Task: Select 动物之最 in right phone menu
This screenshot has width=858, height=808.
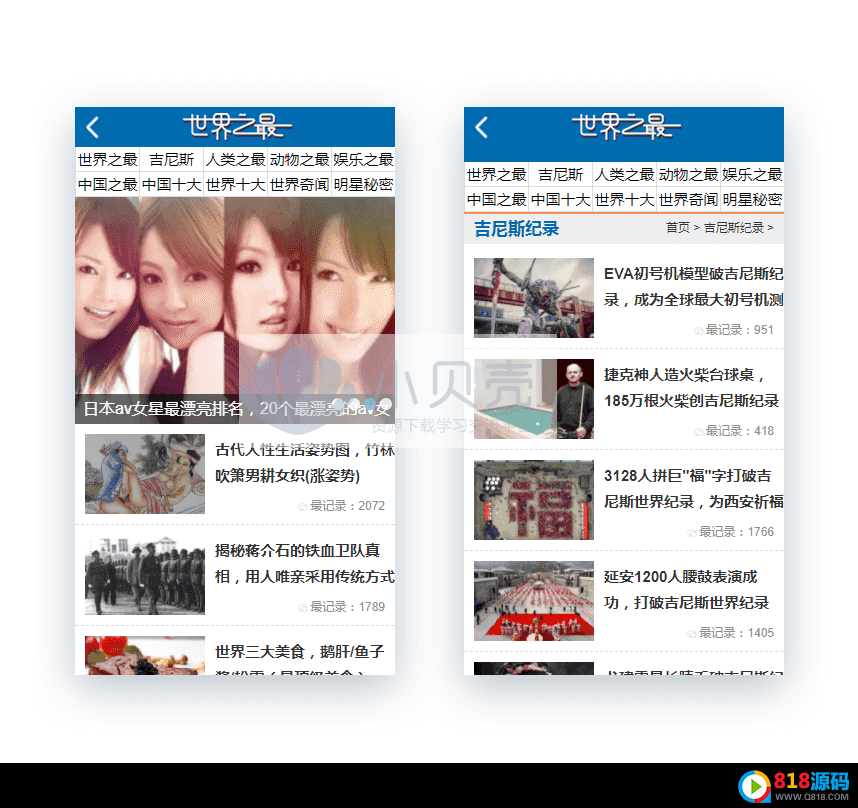Action: tap(688, 175)
